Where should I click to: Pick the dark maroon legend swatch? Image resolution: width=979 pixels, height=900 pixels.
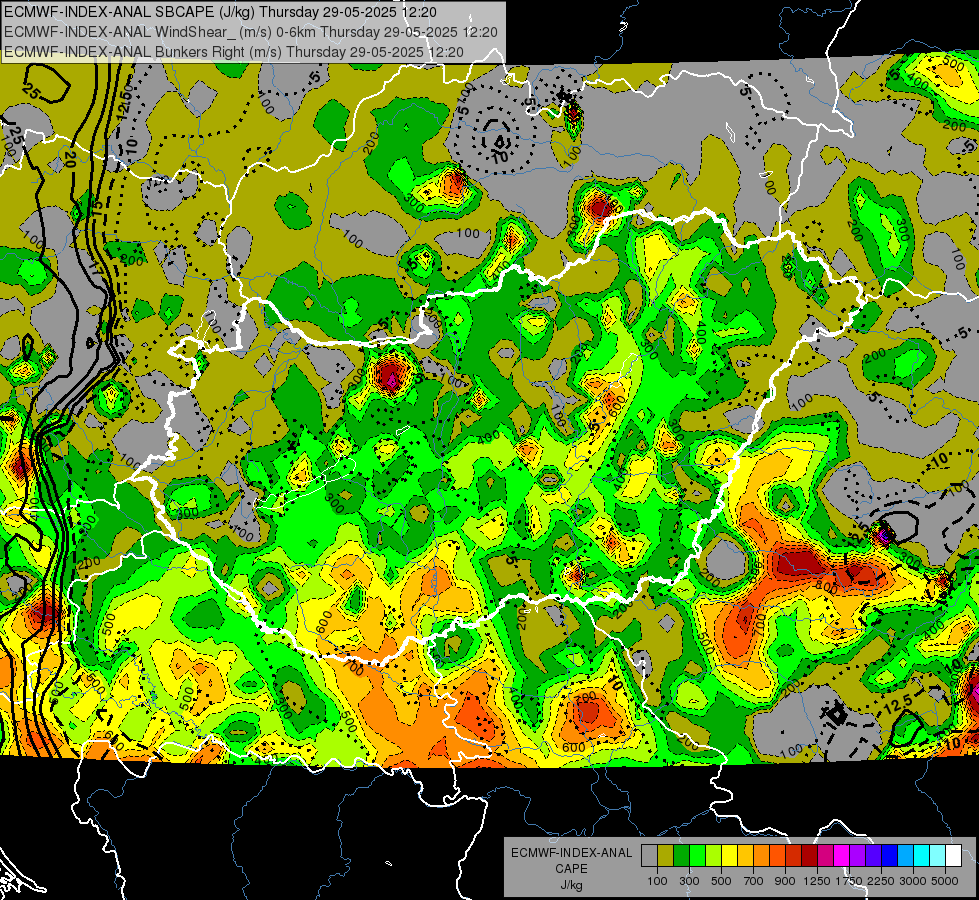pos(810,856)
